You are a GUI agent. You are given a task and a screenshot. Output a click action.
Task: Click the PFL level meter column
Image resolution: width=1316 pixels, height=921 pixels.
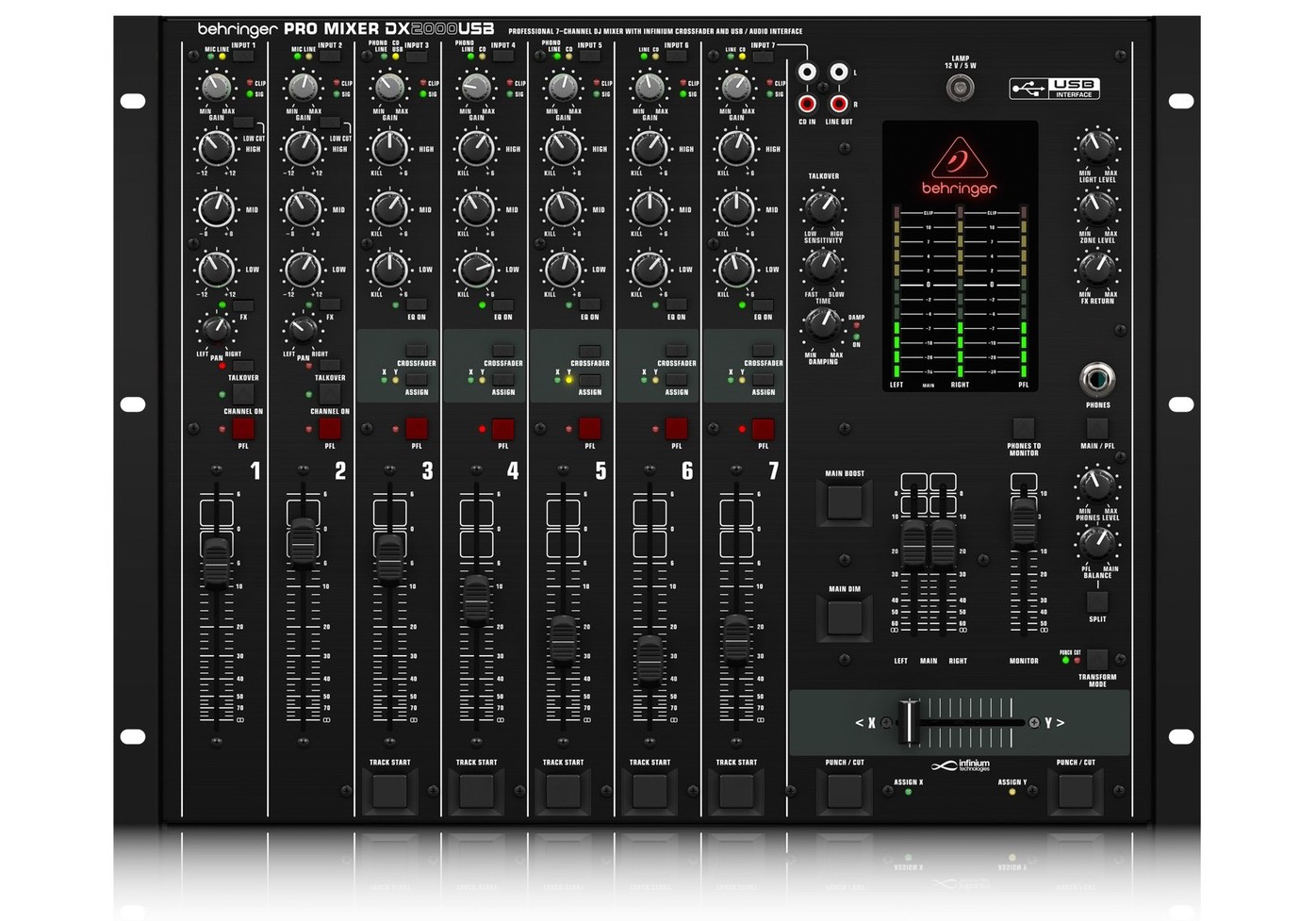pyautogui.click(x=1023, y=290)
